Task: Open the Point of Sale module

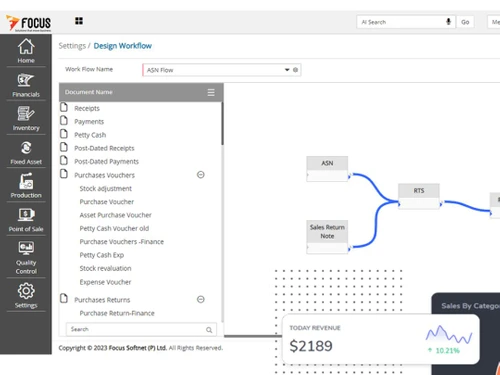Action: 26,220
